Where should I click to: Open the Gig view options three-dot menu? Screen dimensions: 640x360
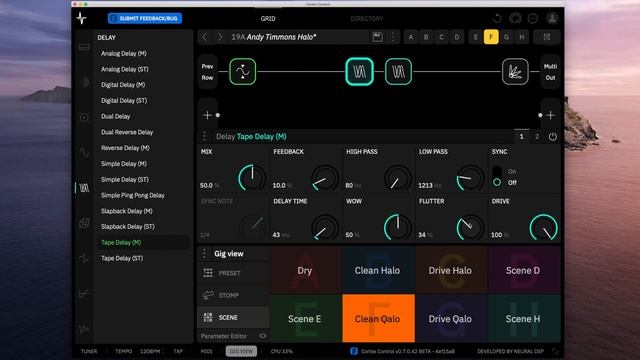click(x=204, y=254)
